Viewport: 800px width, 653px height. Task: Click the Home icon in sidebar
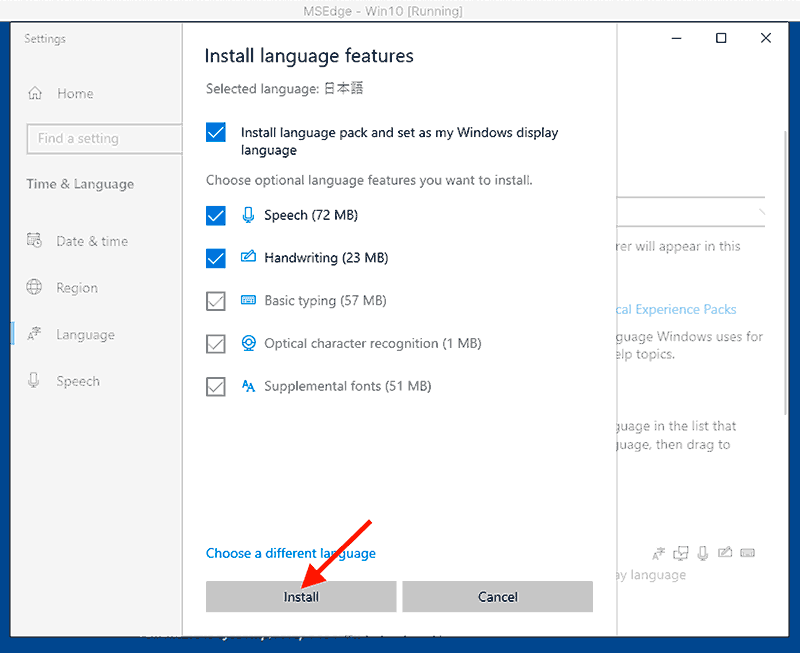[x=35, y=94]
